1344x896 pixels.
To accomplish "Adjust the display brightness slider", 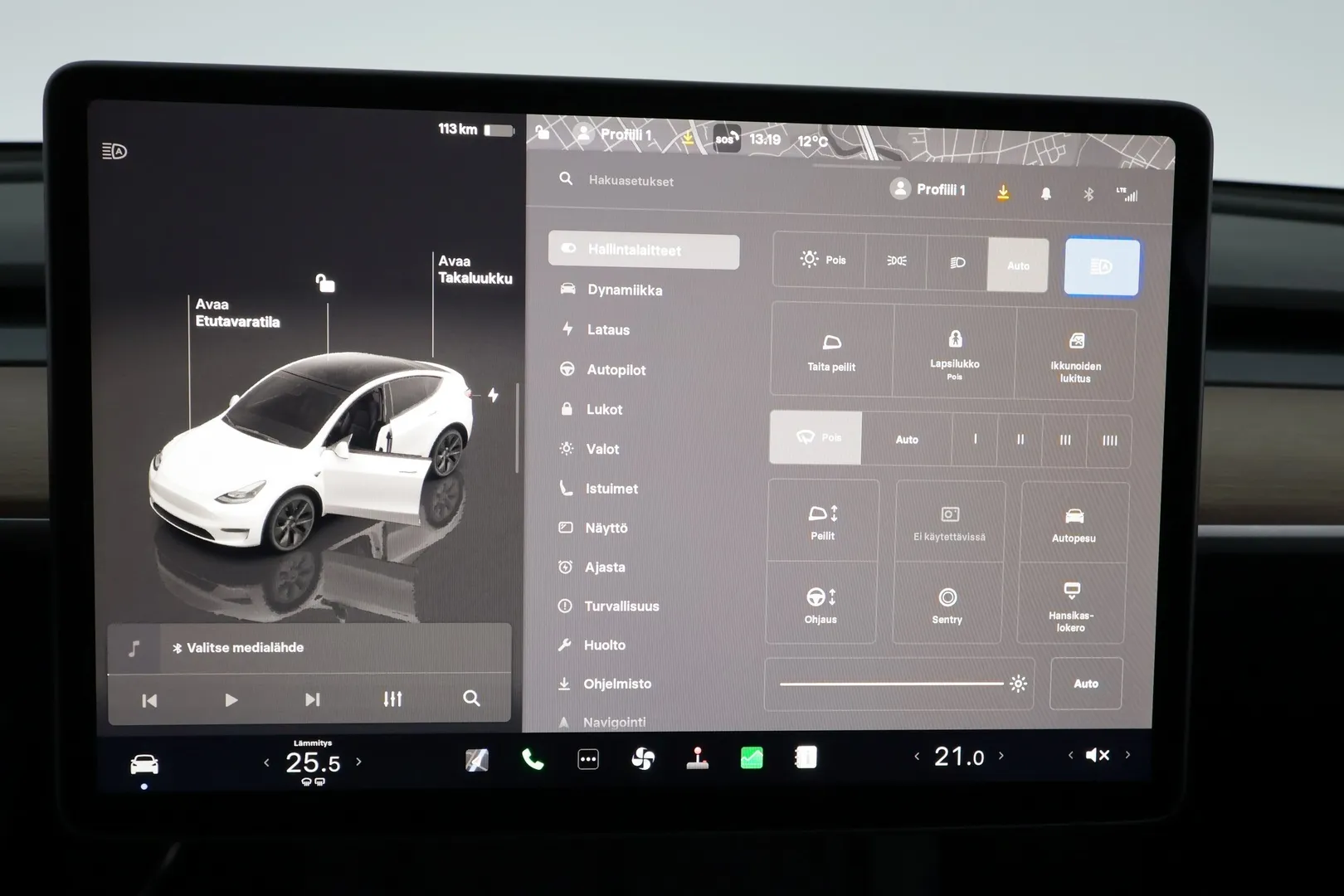I will click(892, 684).
